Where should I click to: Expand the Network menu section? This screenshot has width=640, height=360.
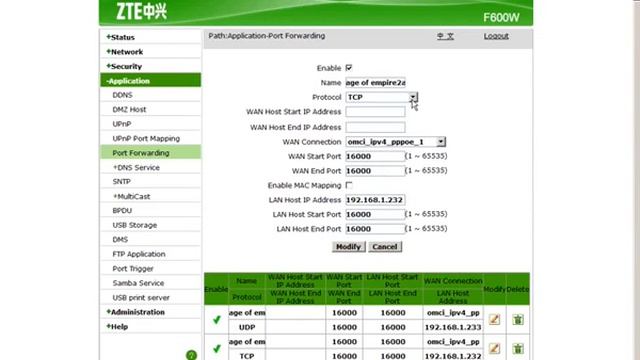(124, 52)
